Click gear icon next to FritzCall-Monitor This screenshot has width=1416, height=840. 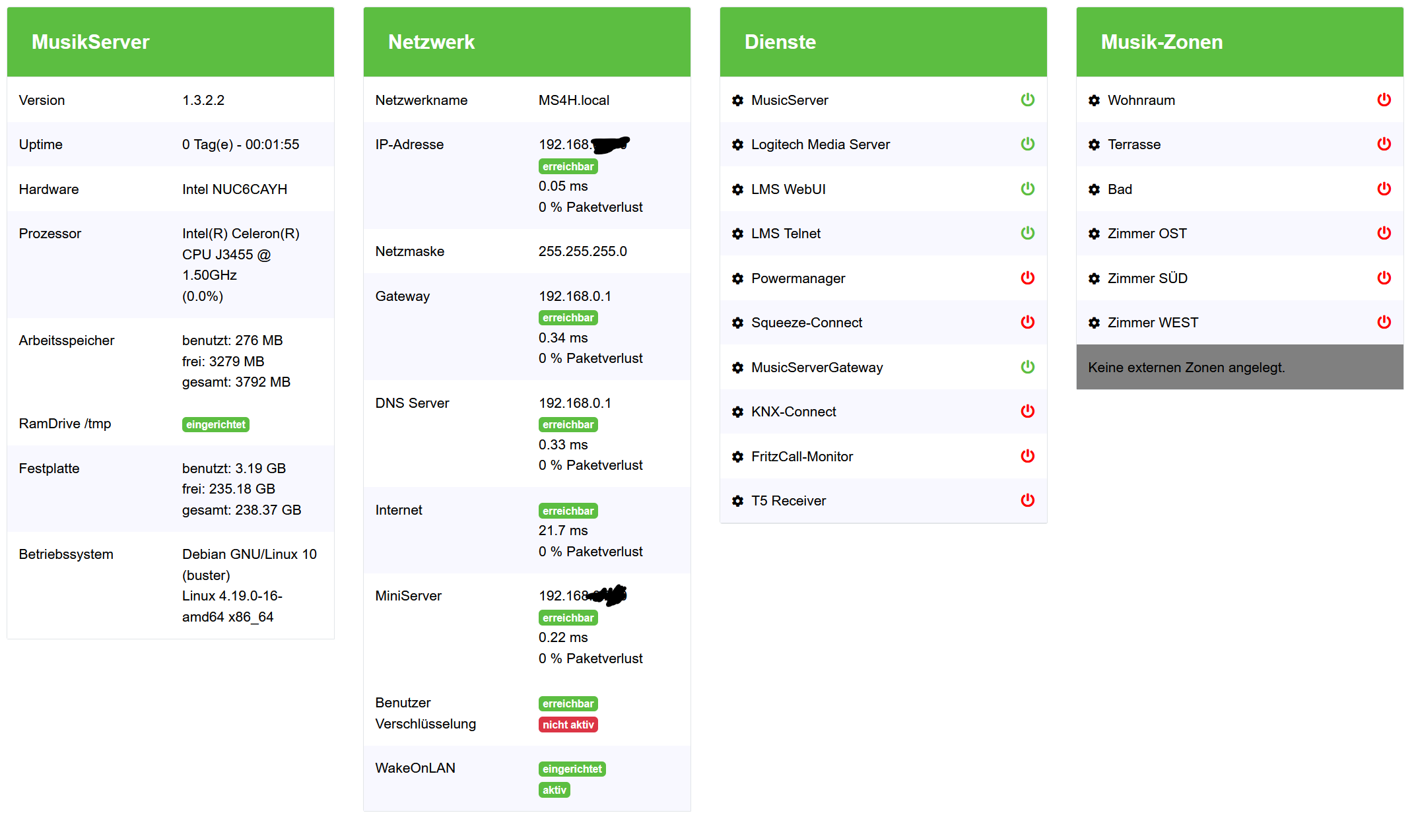(x=737, y=457)
